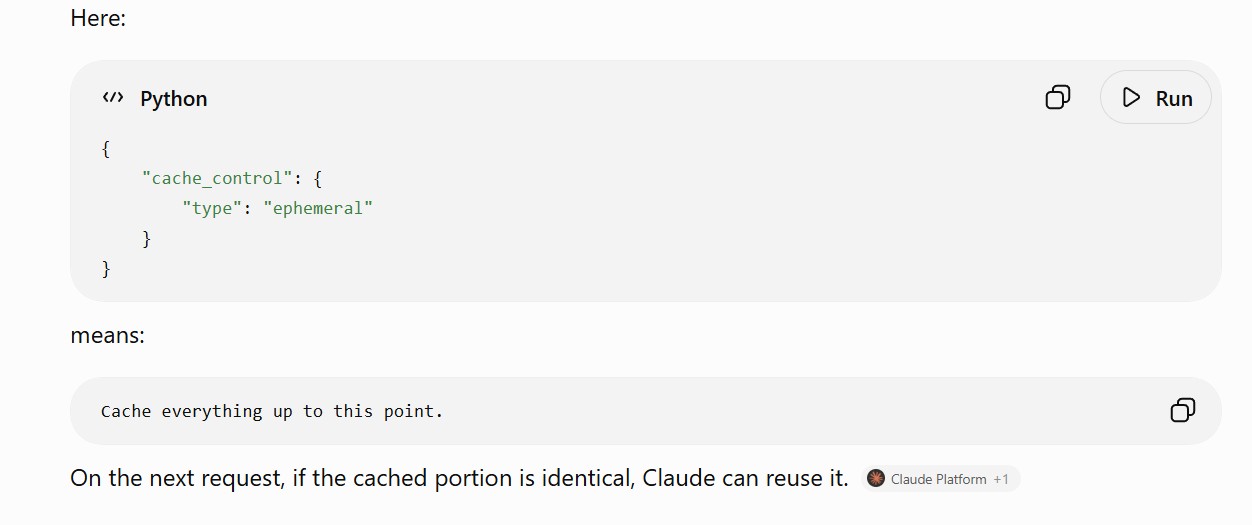Run the Python code snippet

(x=1155, y=98)
